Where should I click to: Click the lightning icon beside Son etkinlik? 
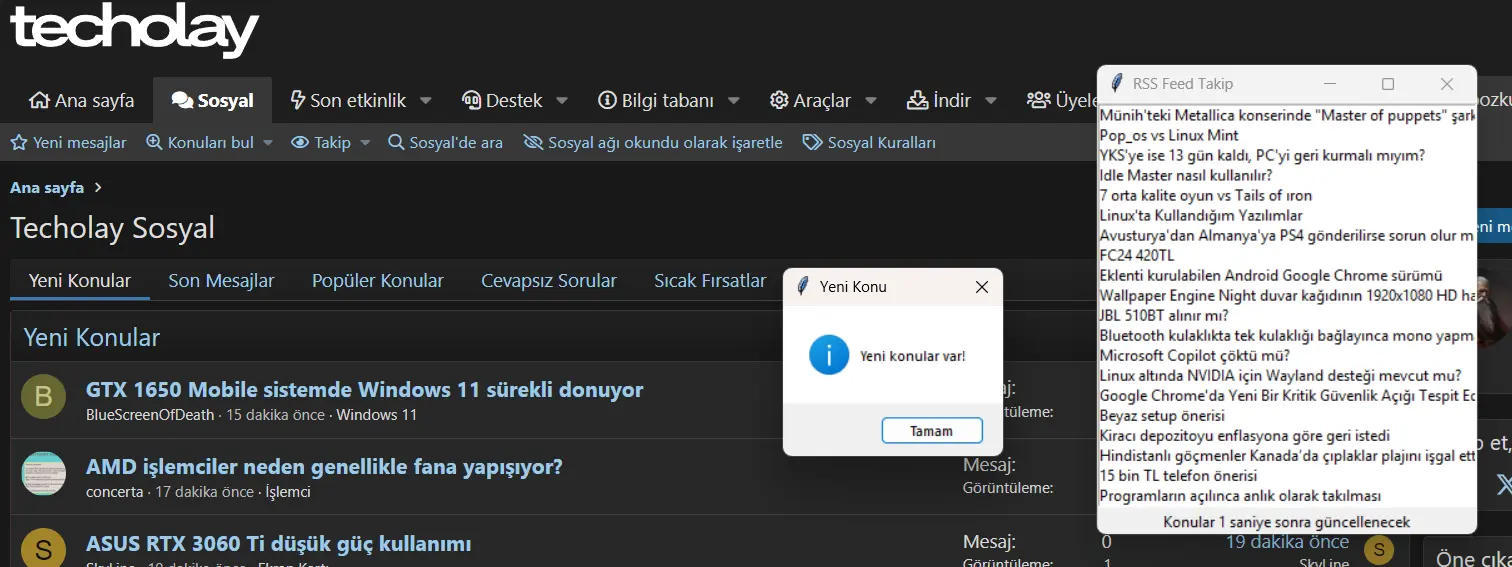pos(297,100)
